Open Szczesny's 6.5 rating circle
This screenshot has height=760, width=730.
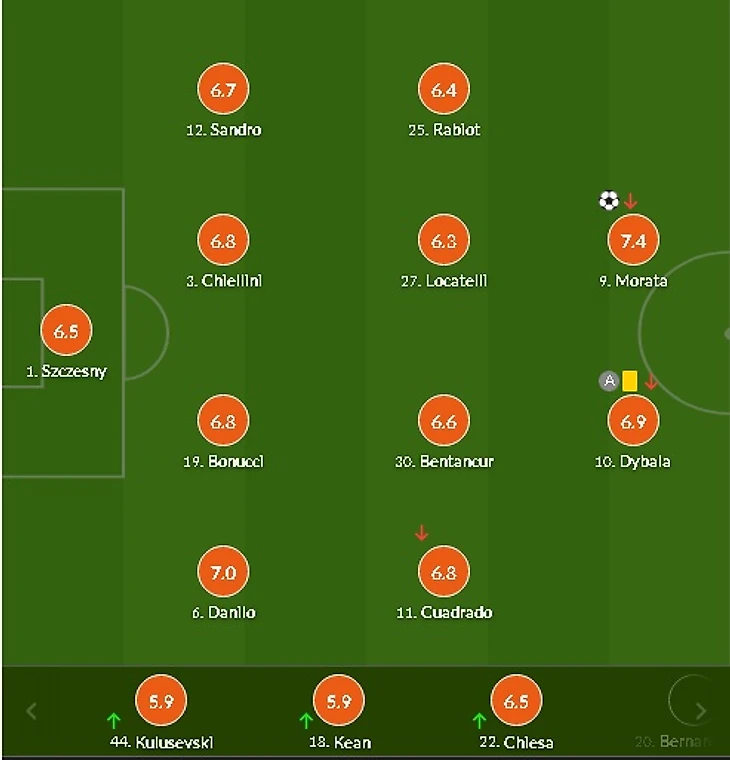[66, 331]
